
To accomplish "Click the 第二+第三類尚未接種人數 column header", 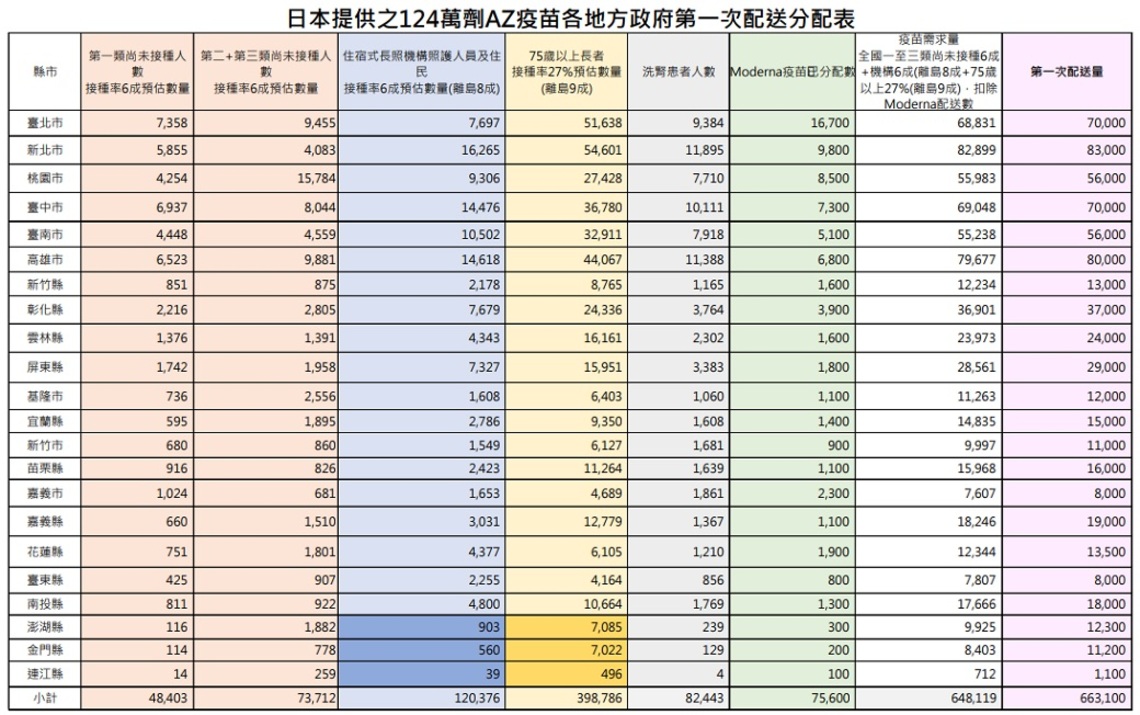I will [x=266, y=71].
